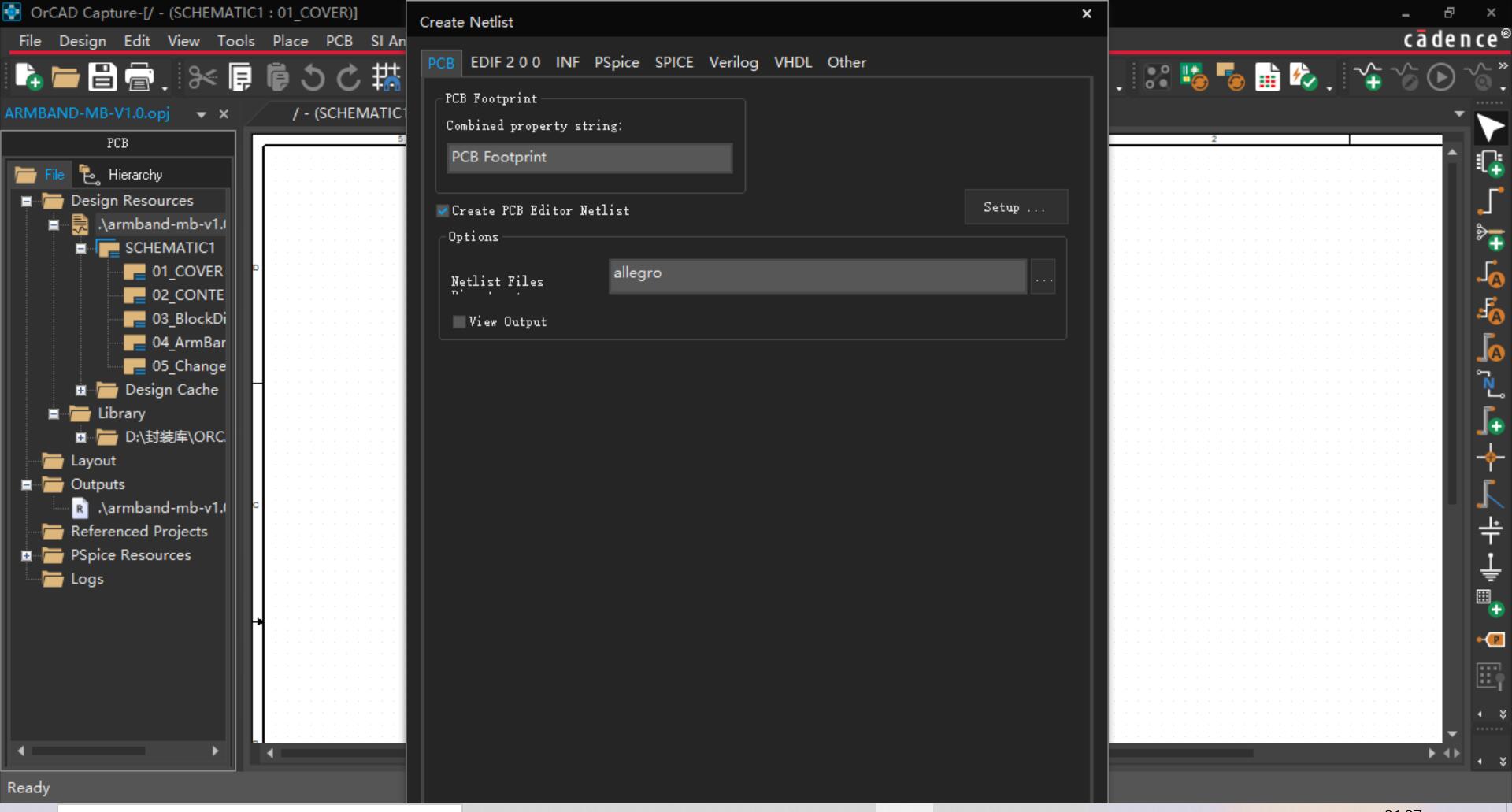The image size is (1512, 812).
Task: Click the Copy toolbar icon
Action: (x=240, y=77)
